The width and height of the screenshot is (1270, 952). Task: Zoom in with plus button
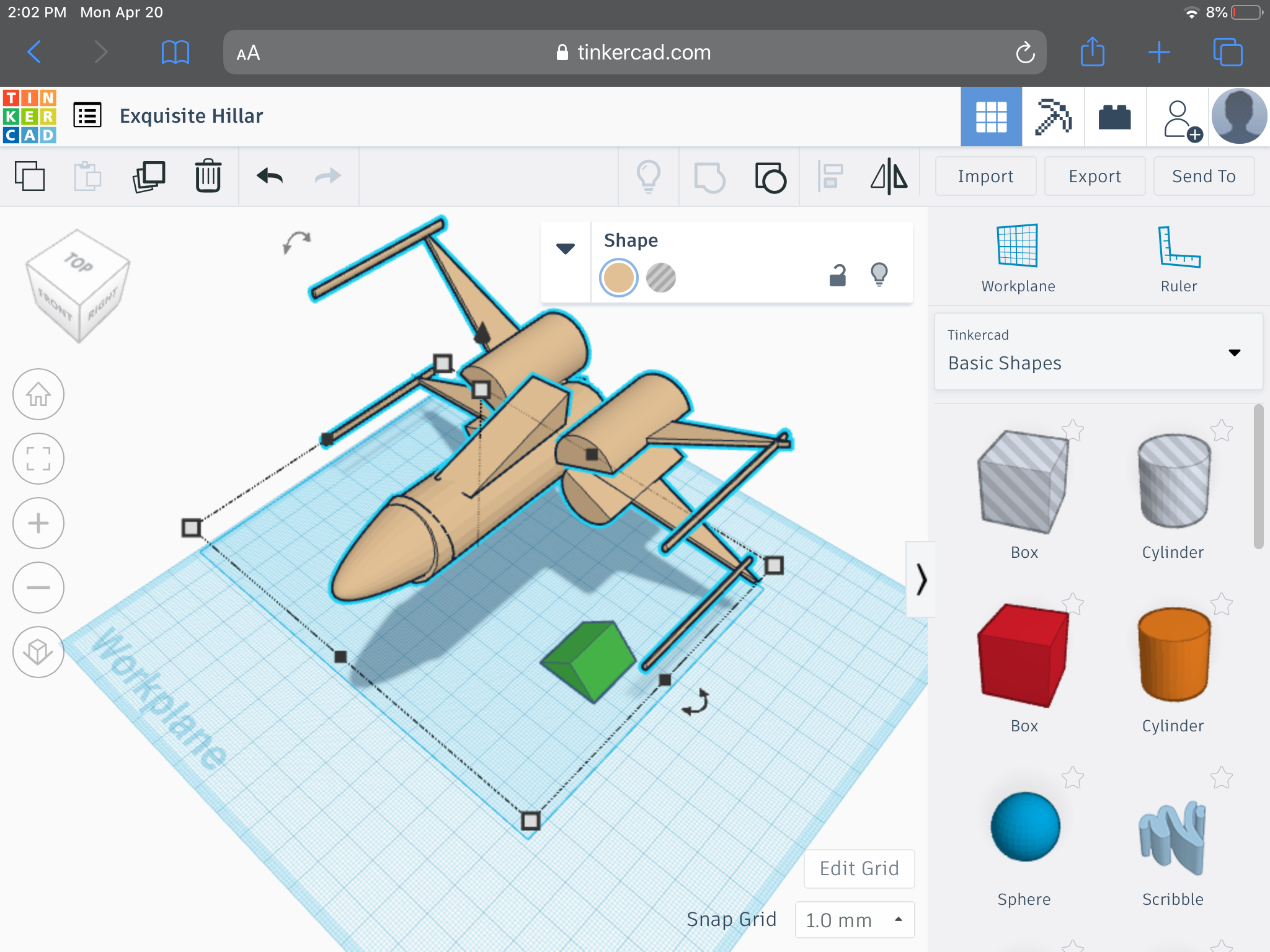[38, 523]
